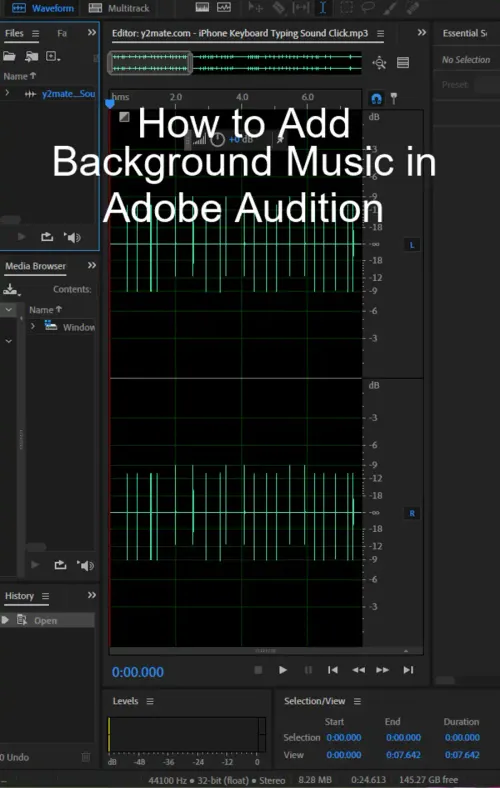Click the Import File icon in Files
The image size is (500, 788).
32,56
